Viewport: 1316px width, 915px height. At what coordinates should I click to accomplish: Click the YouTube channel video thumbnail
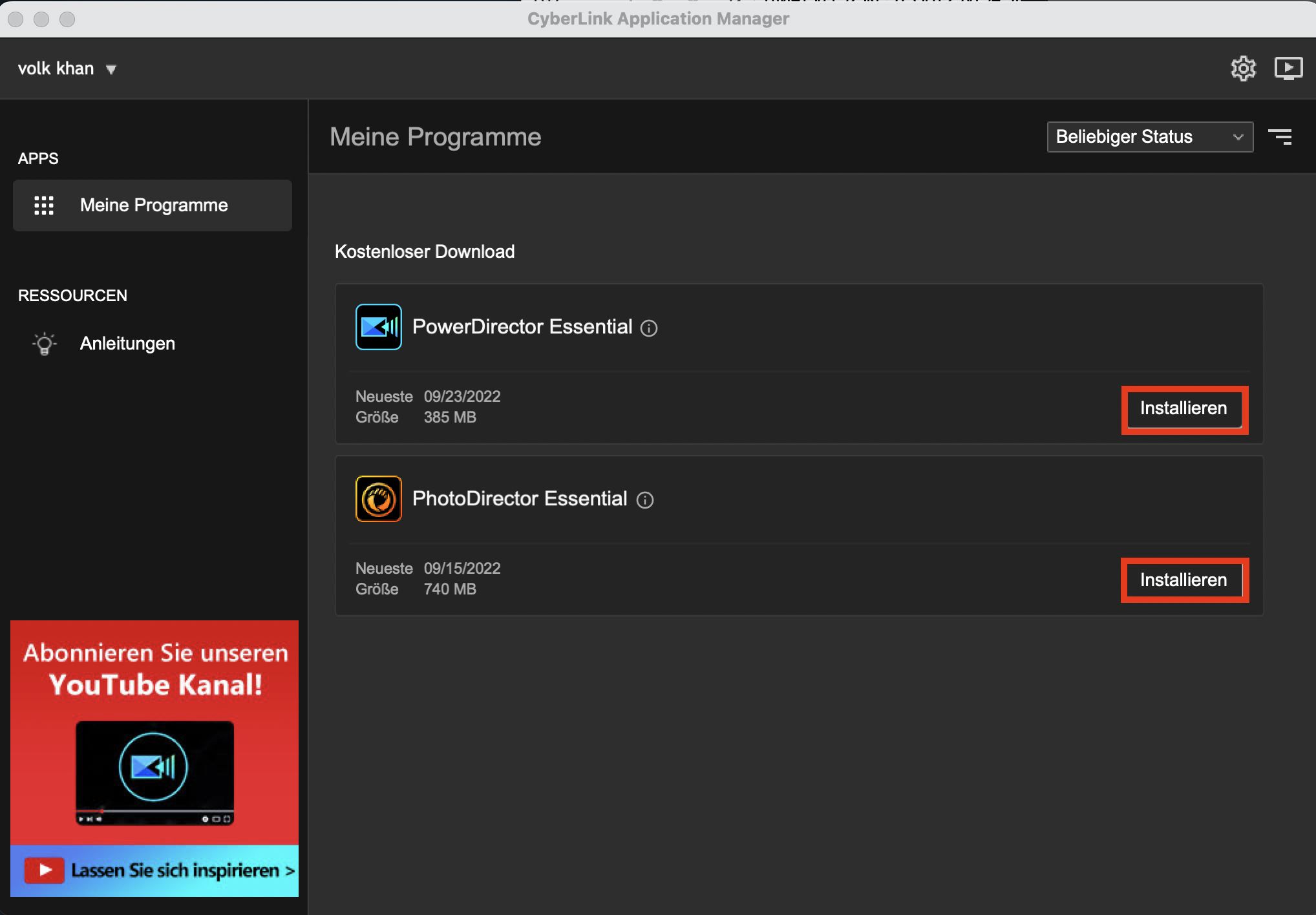(154, 772)
